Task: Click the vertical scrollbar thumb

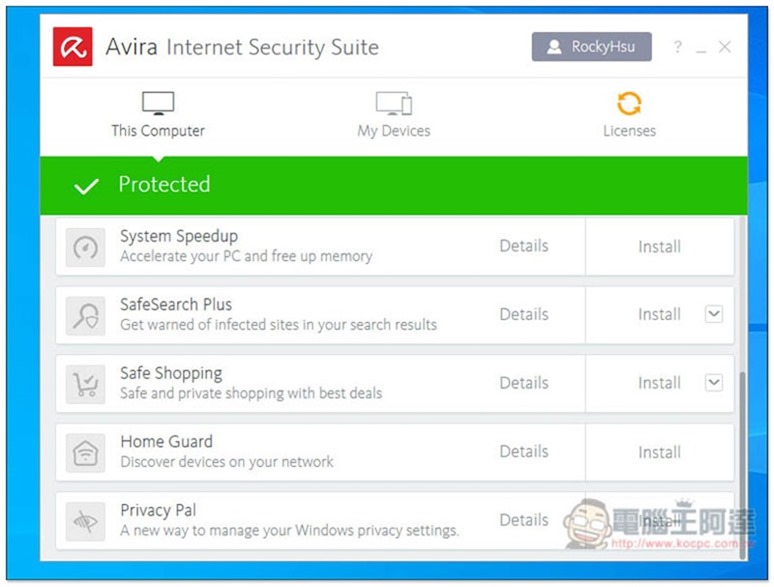Action: tap(741, 466)
